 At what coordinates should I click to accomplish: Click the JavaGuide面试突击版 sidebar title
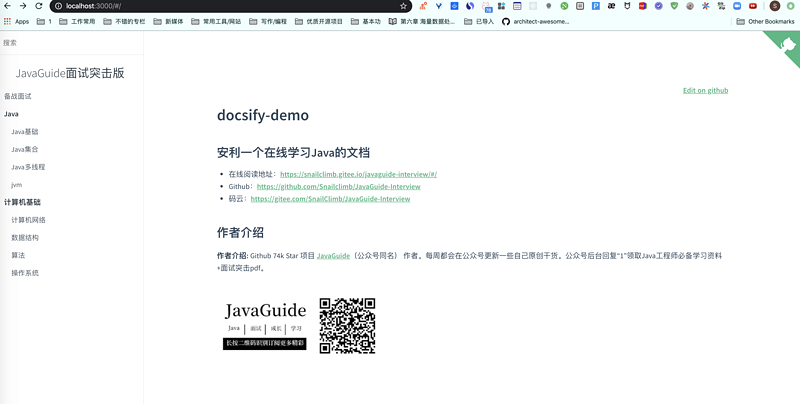(70, 73)
